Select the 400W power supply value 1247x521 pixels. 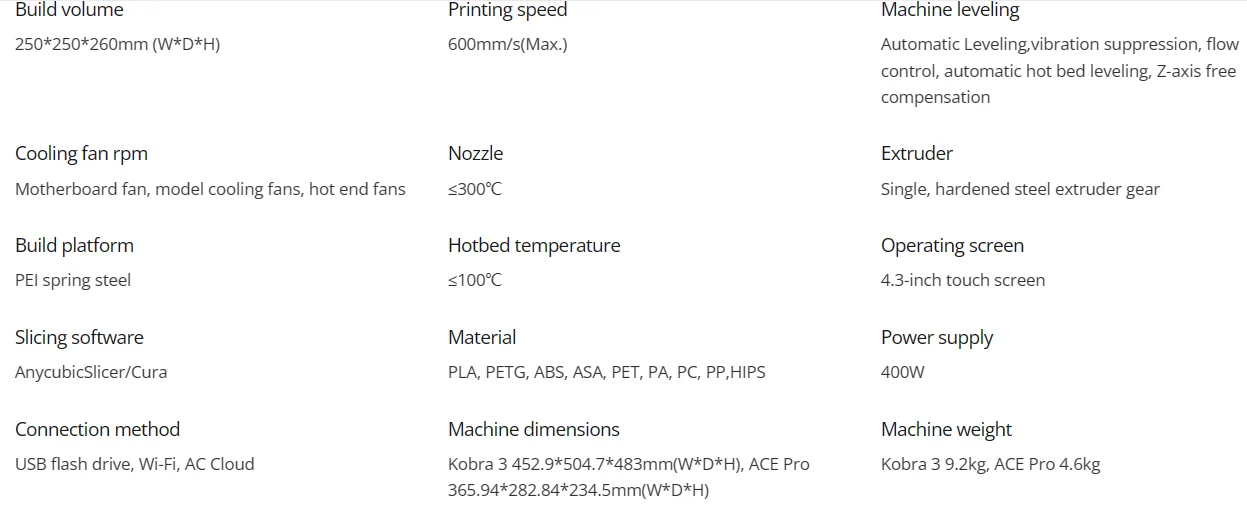tap(902, 373)
